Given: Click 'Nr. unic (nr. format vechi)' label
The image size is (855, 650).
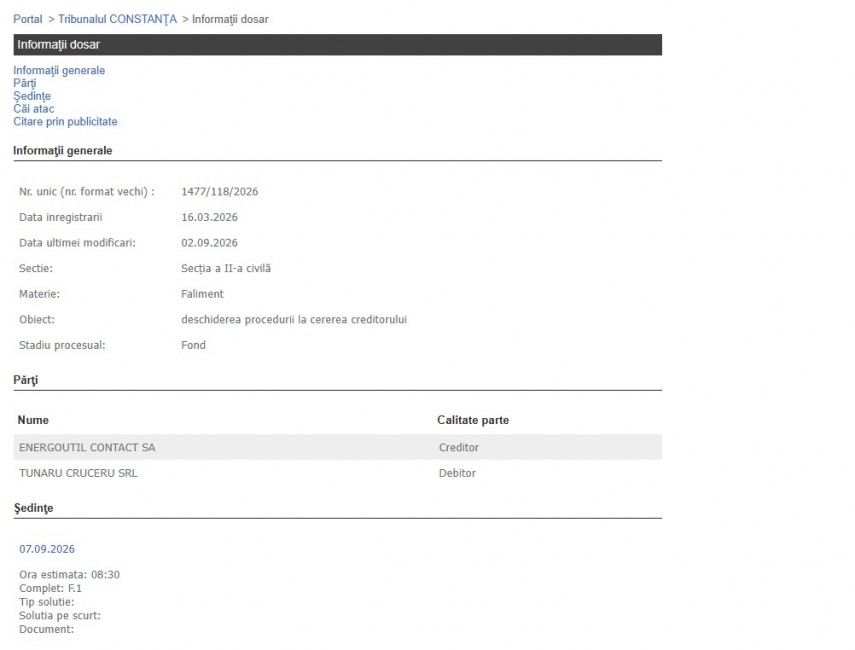Looking at the screenshot, I should (87, 191).
